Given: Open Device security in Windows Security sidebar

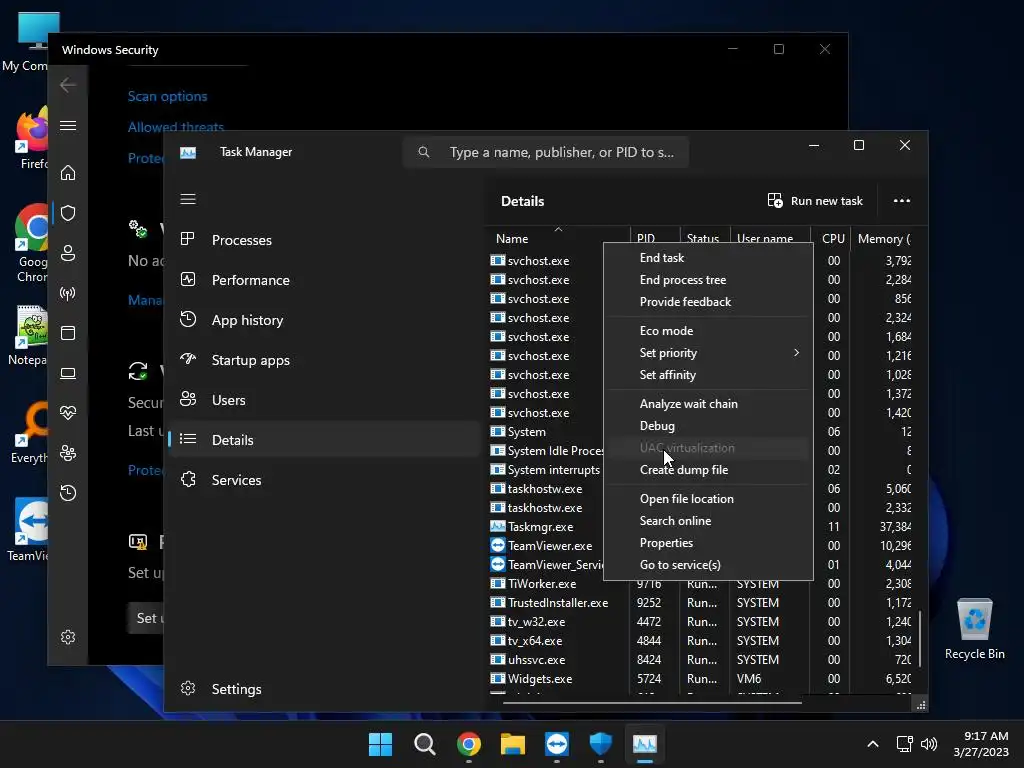Looking at the screenshot, I should 68,373.
